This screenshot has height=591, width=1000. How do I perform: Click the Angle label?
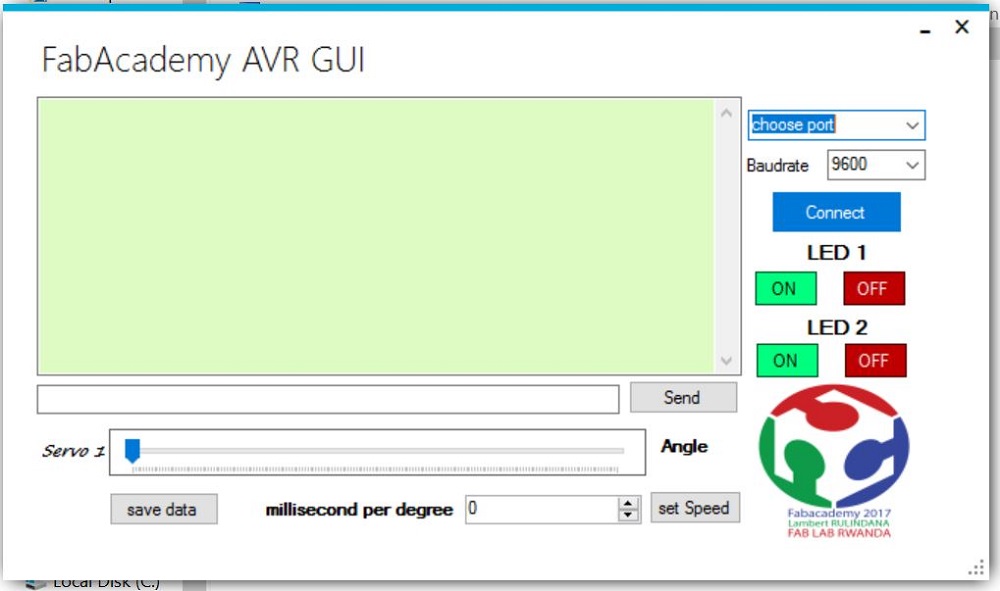[684, 446]
